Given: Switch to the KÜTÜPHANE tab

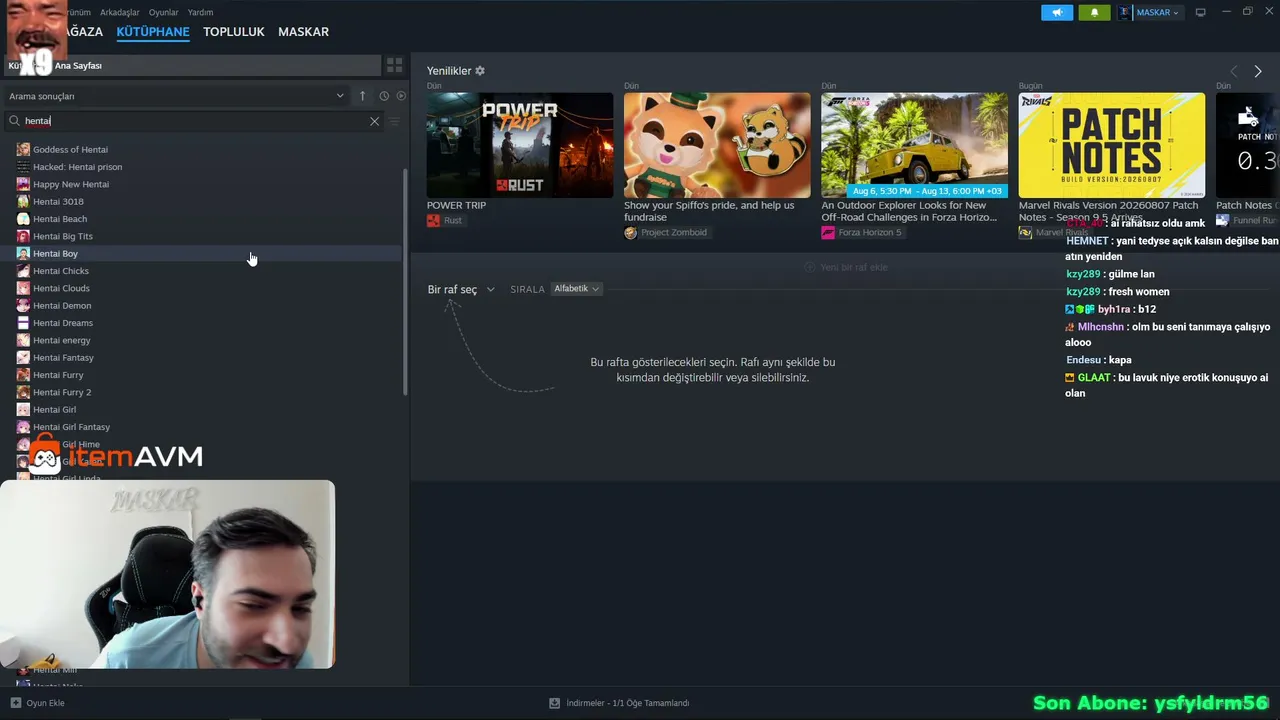Looking at the screenshot, I should click(153, 32).
